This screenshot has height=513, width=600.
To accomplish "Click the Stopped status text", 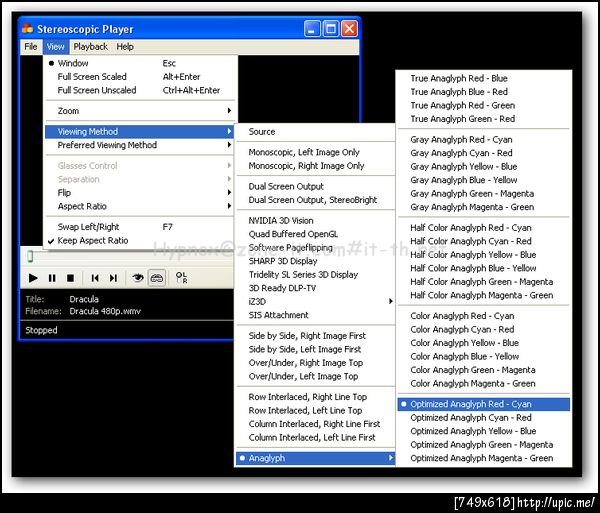I will coord(41,330).
